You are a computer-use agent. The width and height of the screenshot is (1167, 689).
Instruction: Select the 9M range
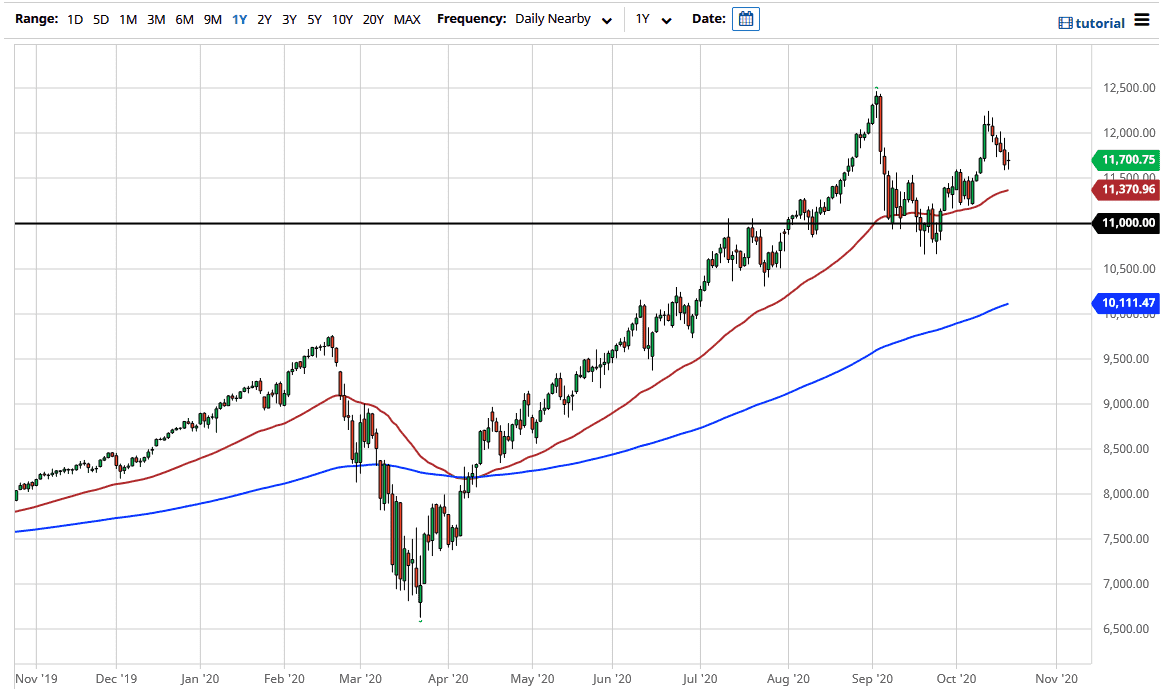211,18
